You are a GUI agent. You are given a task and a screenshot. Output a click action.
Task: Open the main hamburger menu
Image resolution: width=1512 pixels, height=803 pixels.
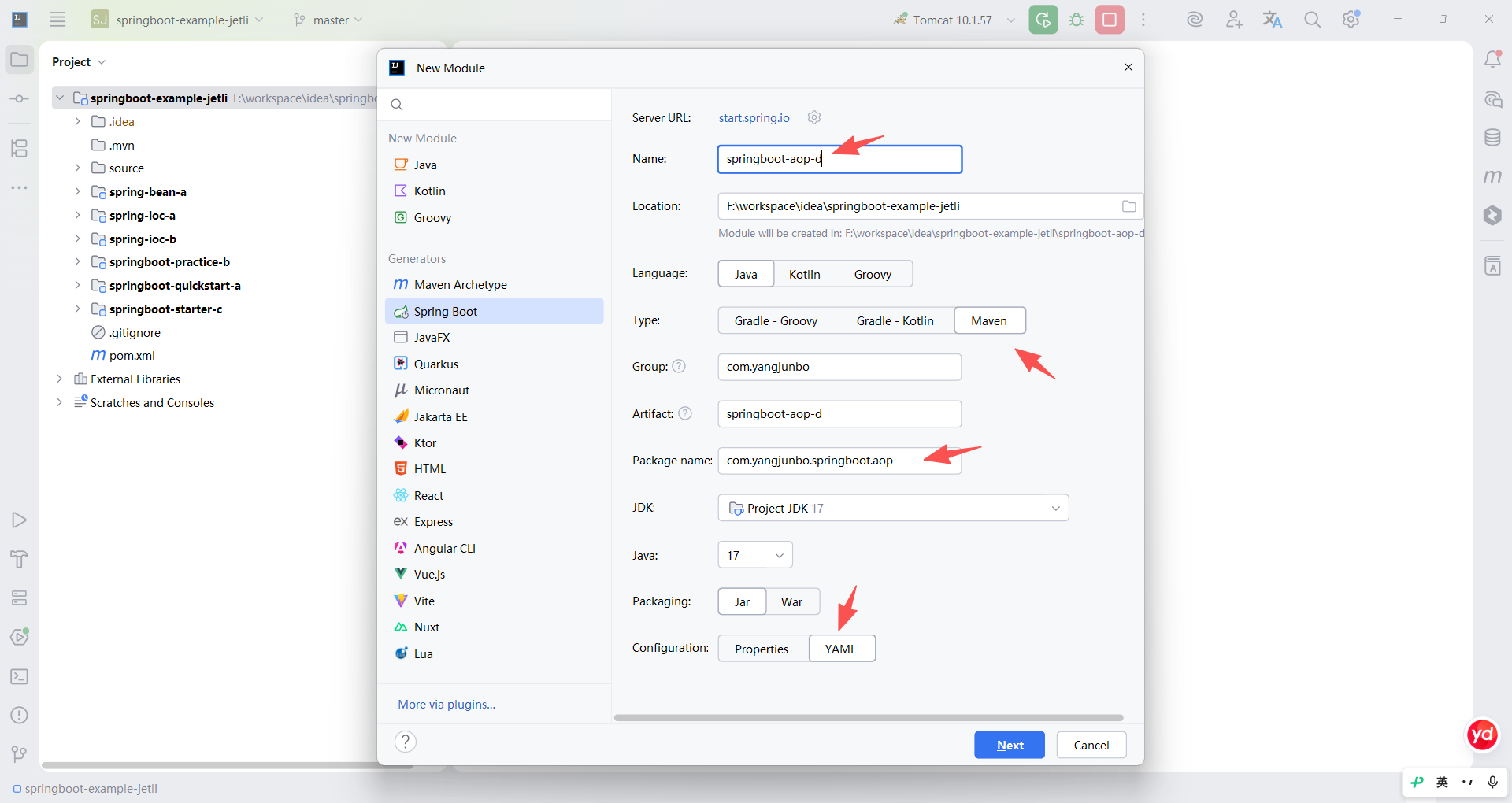[57, 20]
